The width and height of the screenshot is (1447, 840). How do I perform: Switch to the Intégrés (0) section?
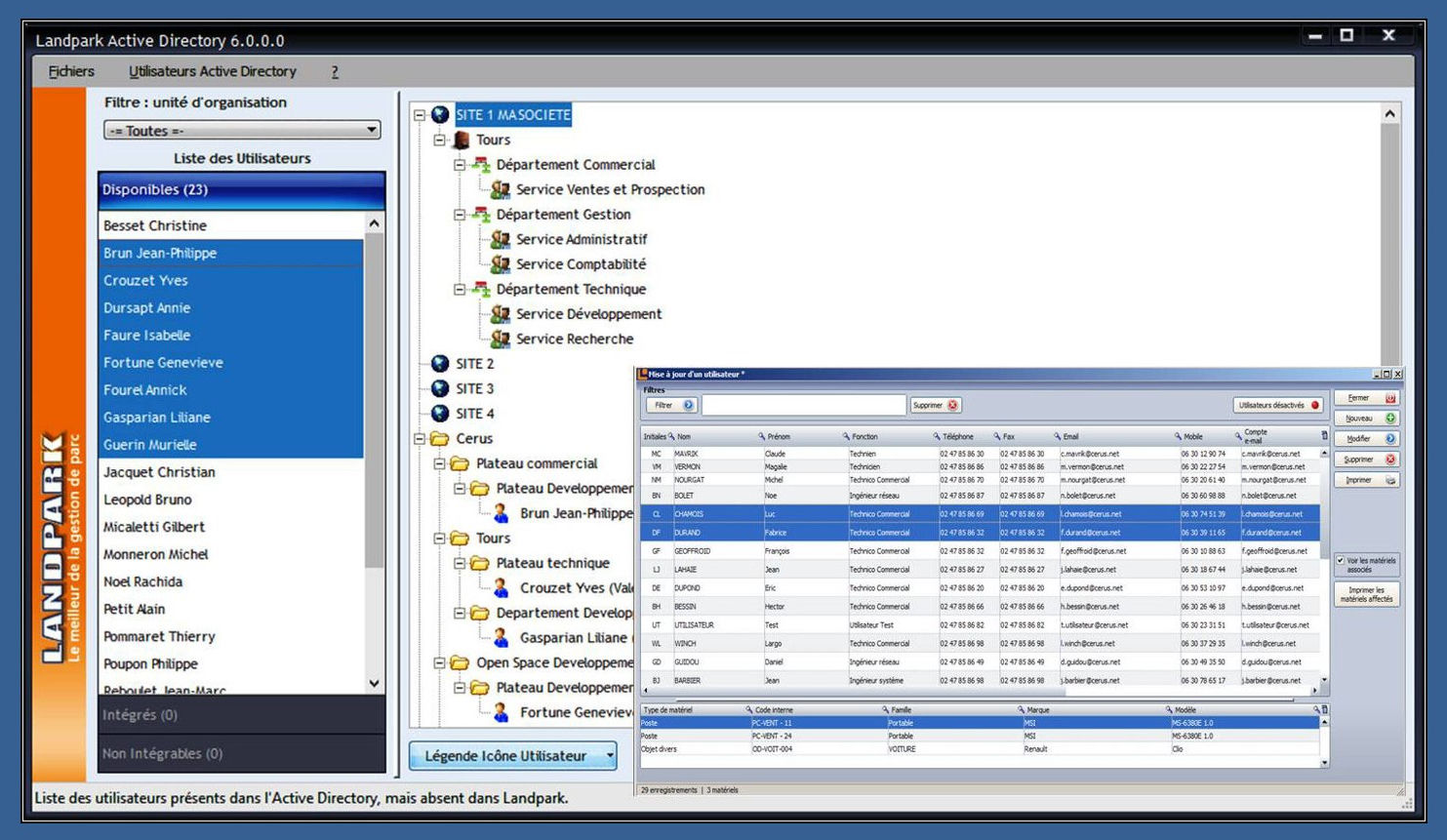point(242,715)
